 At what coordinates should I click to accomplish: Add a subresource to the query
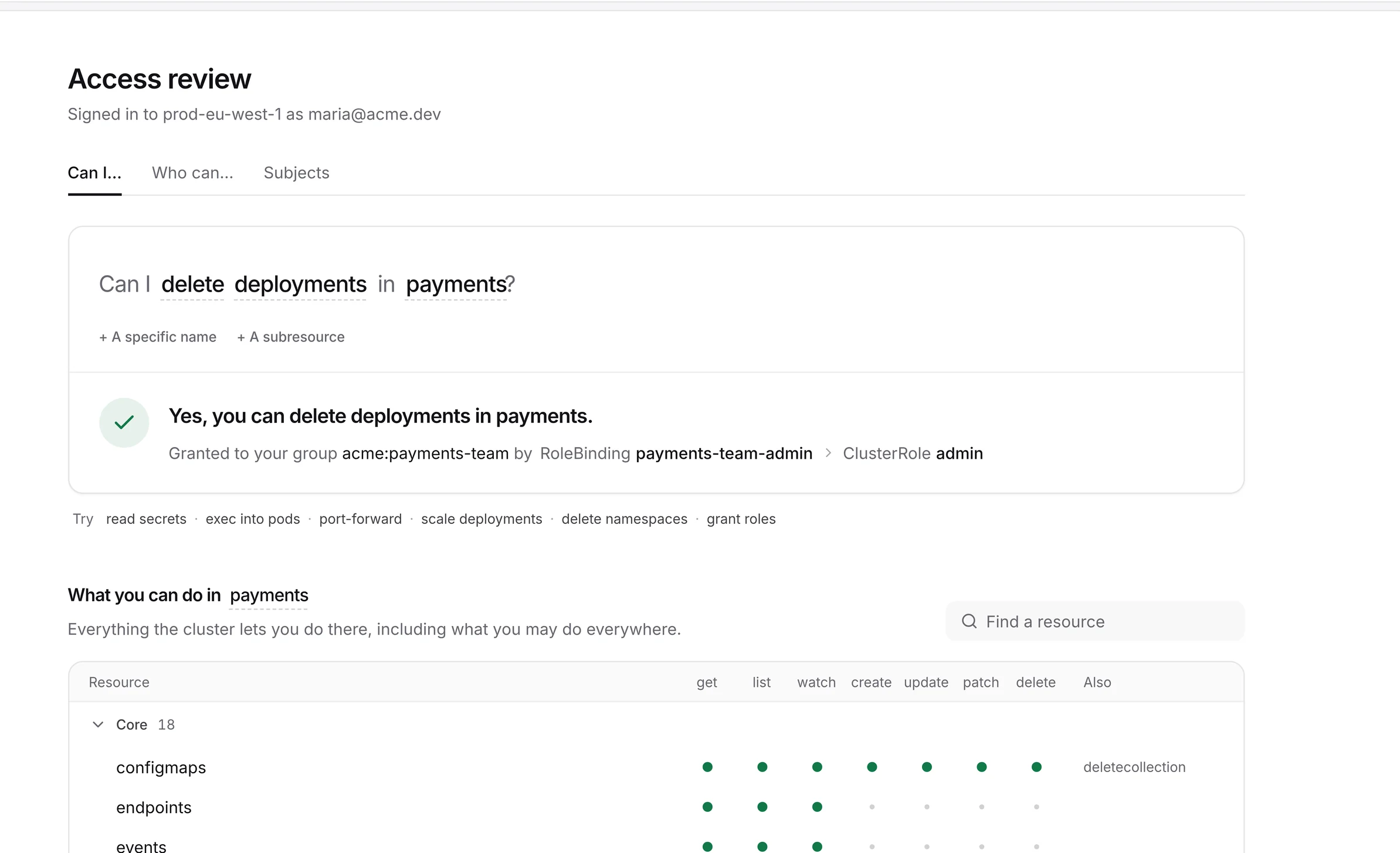[x=291, y=337]
